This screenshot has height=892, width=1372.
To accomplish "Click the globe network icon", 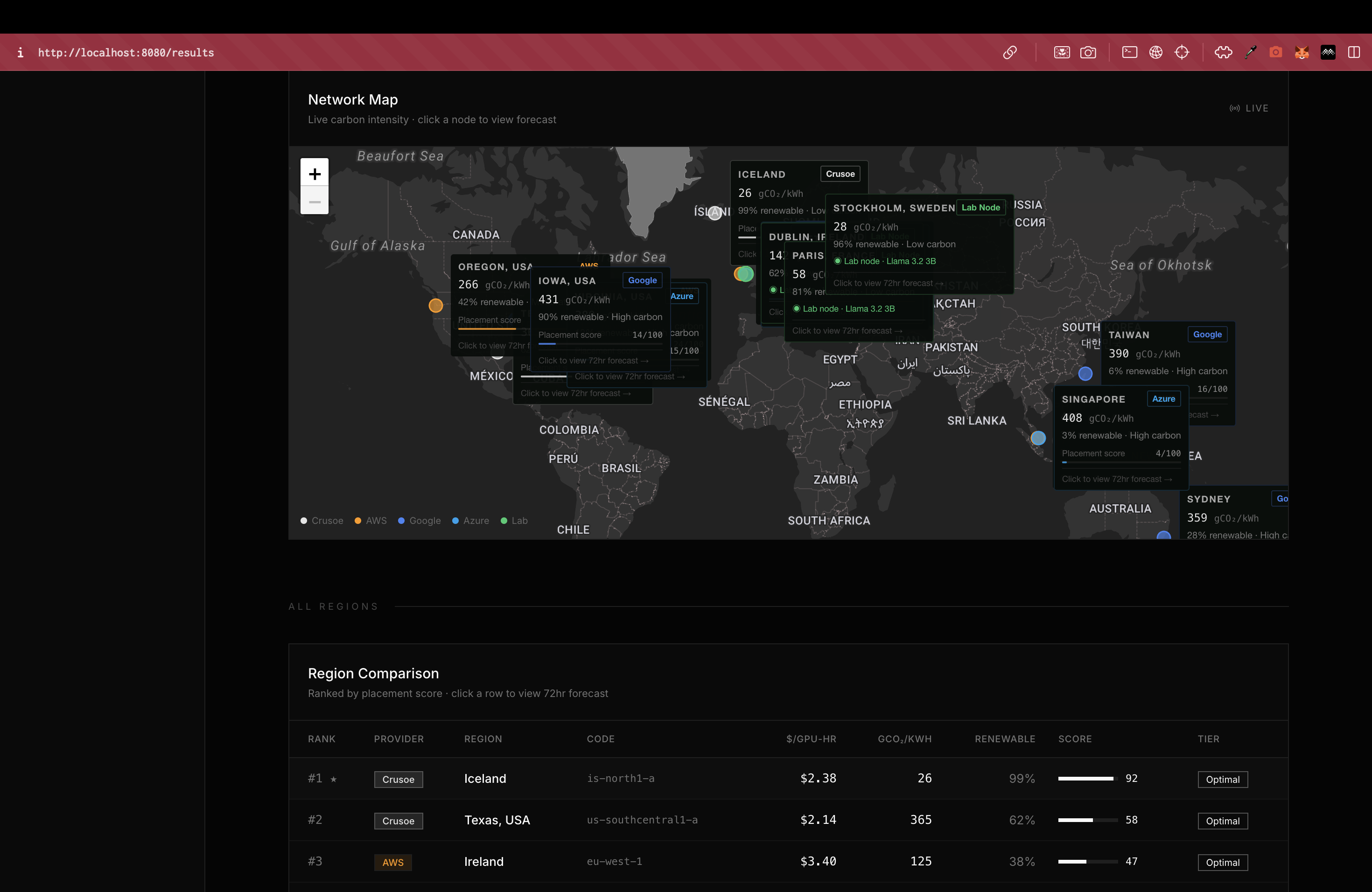I will 1156,52.
